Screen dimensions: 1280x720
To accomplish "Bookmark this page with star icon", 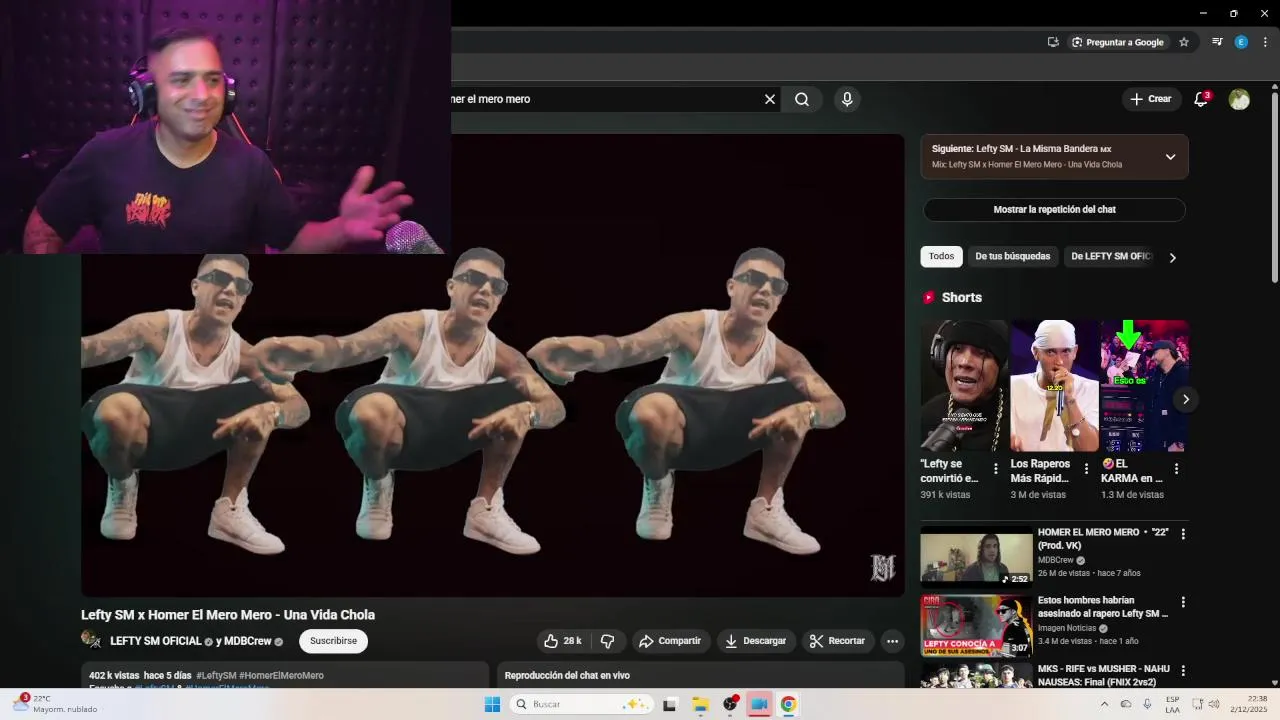I will [x=1184, y=42].
